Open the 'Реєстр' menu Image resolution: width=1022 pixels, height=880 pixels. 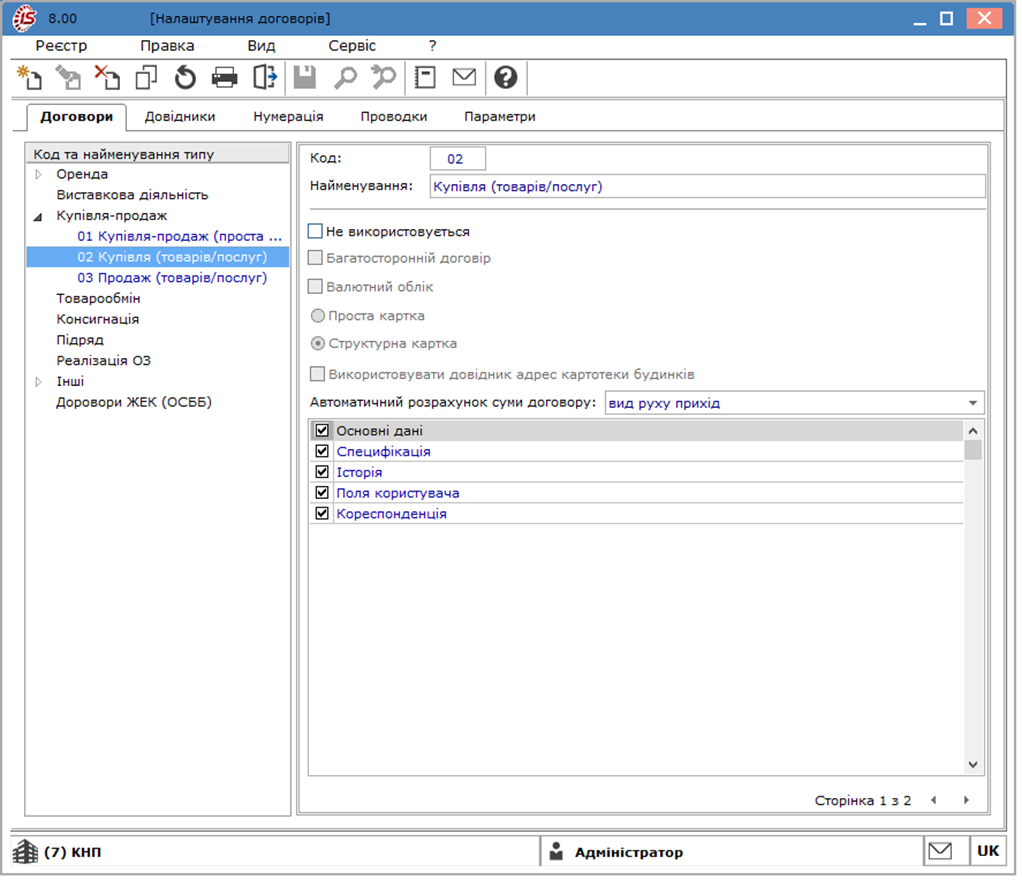point(61,46)
